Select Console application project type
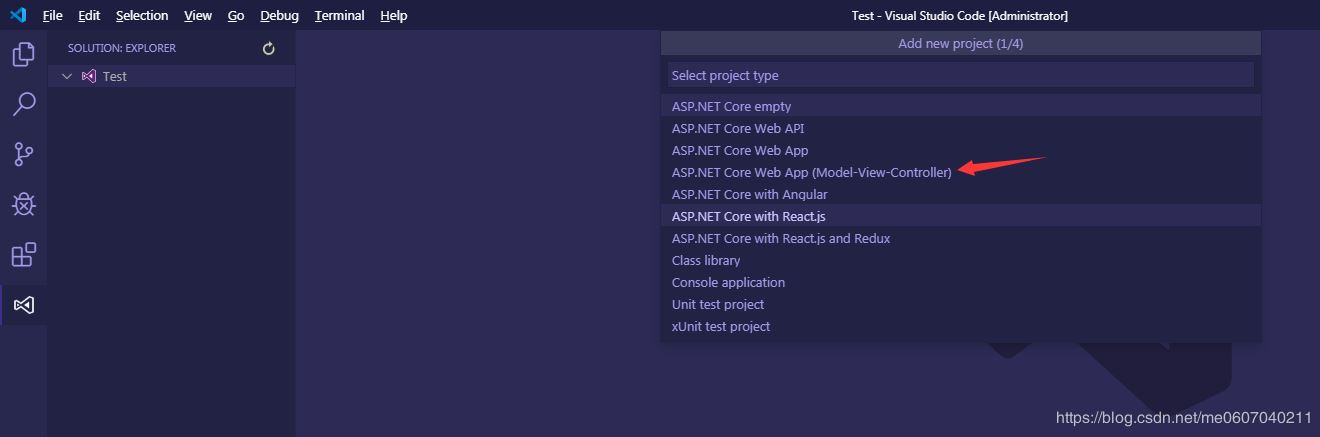The image size is (1320, 437). (728, 282)
